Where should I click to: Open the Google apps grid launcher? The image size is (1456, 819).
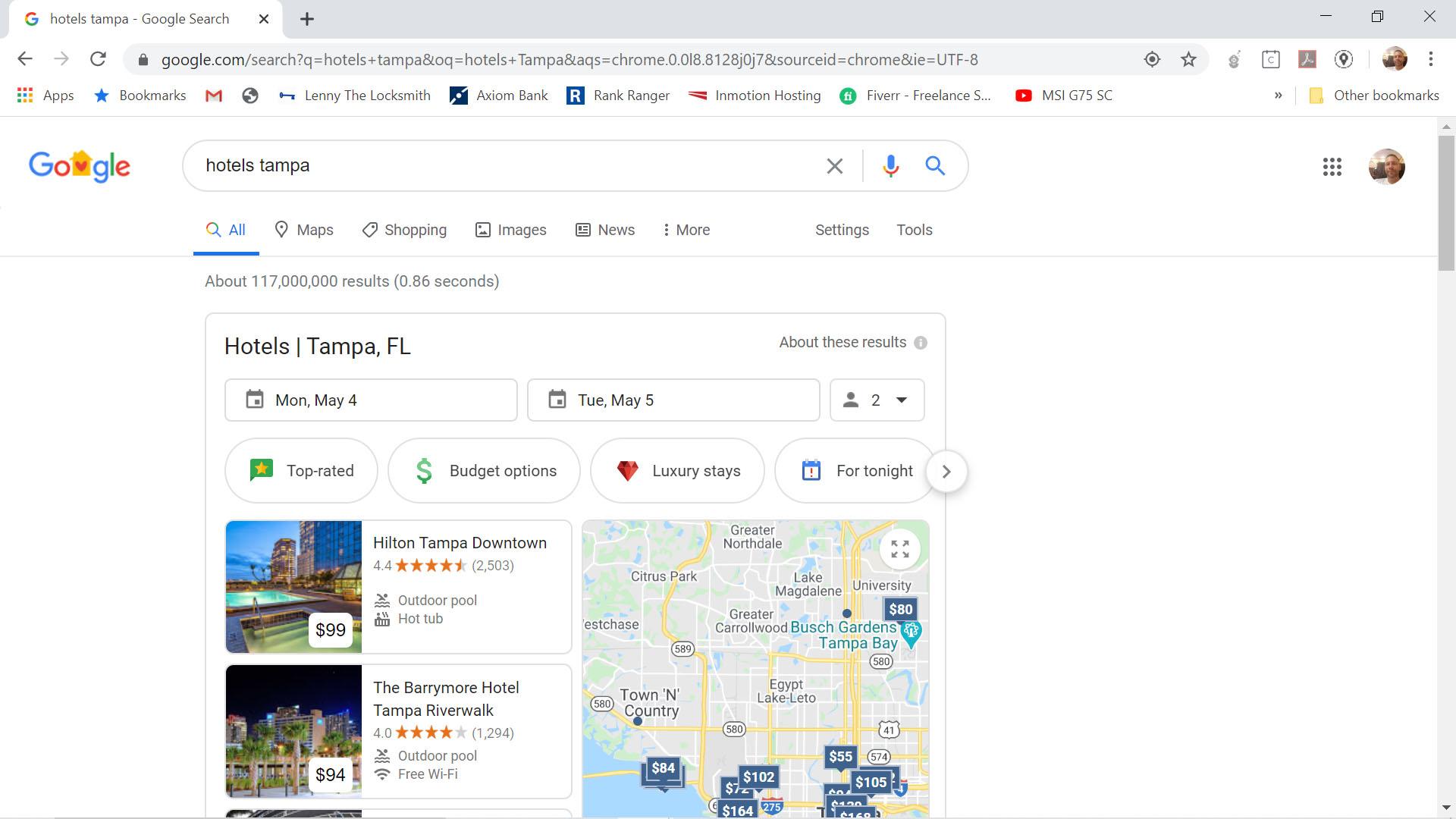tap(1332, 167)
